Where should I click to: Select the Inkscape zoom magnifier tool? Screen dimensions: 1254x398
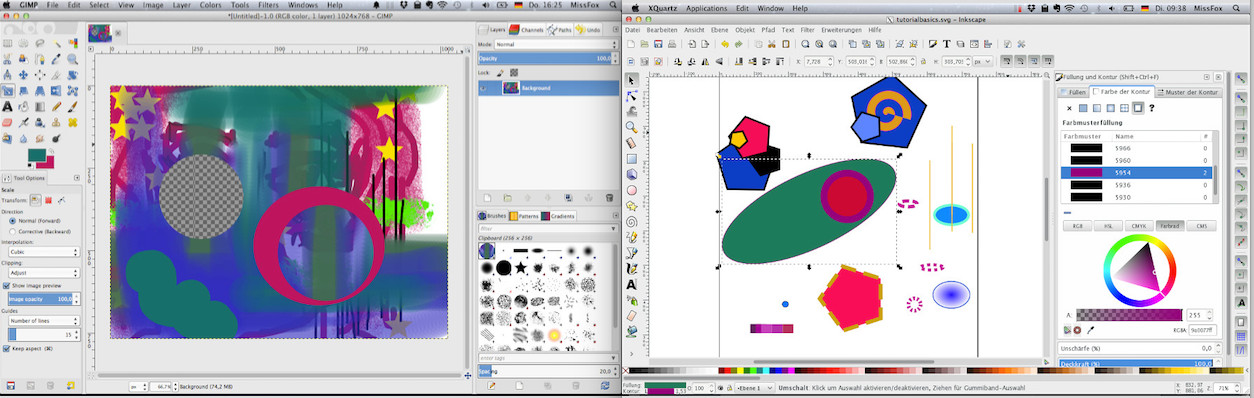click(632, 127)
